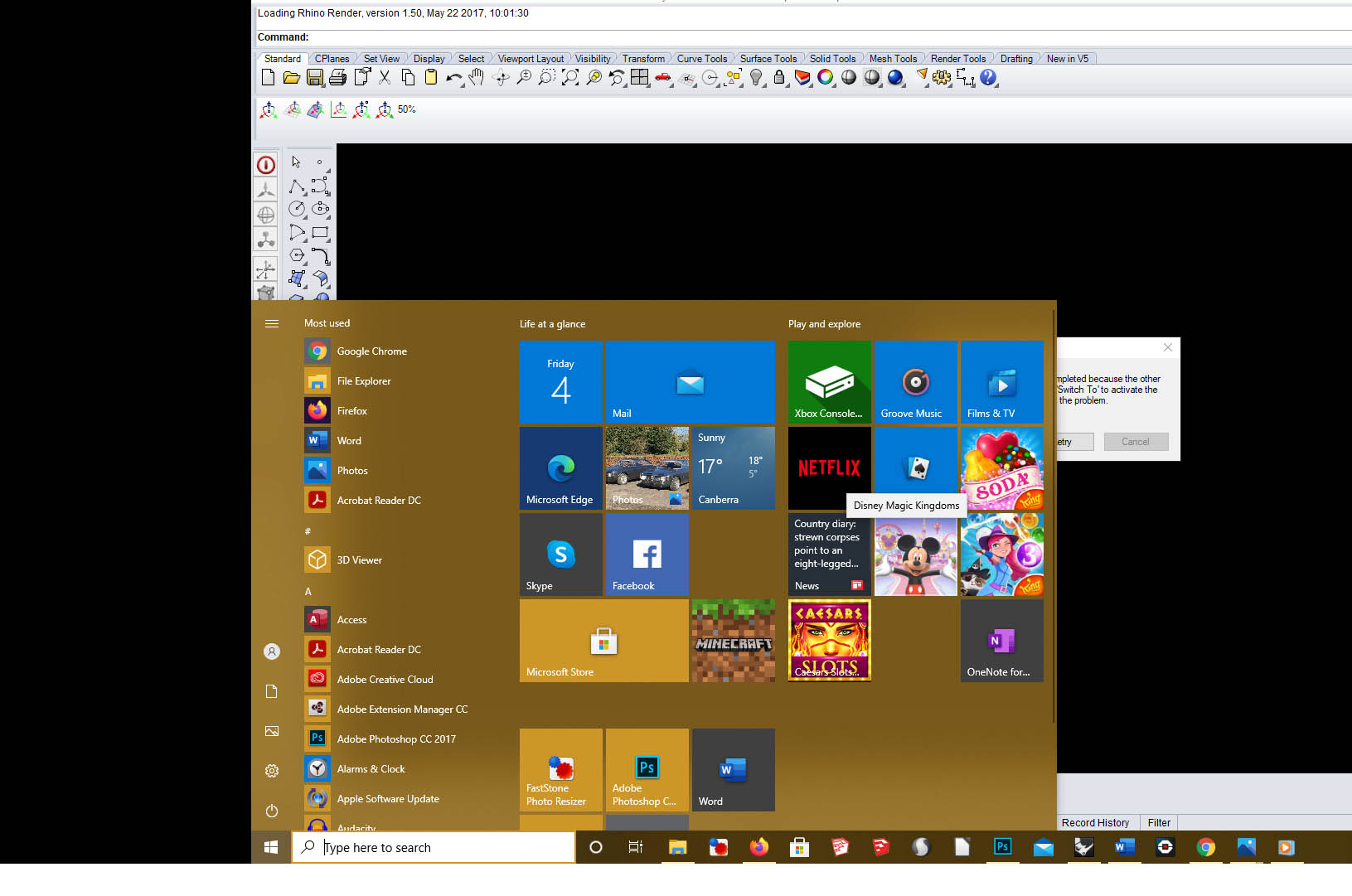The width and height of the screenshot is (1352, 896).
Task: Click the arrow pointer selection tool
Action: pyautogui.click(x=297, y=162)
